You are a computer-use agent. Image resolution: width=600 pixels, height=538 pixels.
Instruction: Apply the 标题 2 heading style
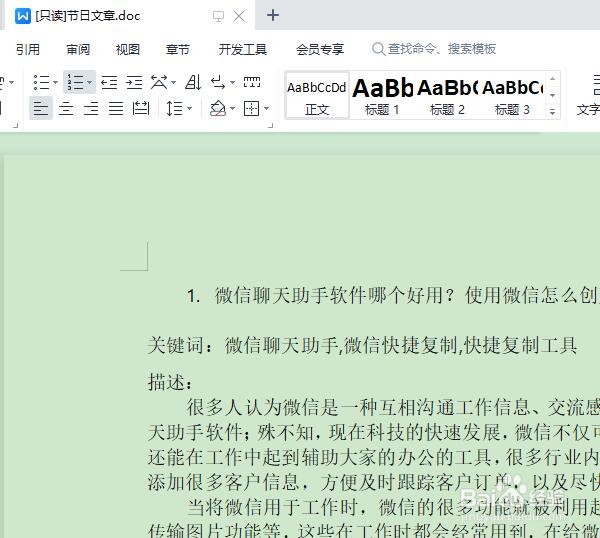(447, 96)
